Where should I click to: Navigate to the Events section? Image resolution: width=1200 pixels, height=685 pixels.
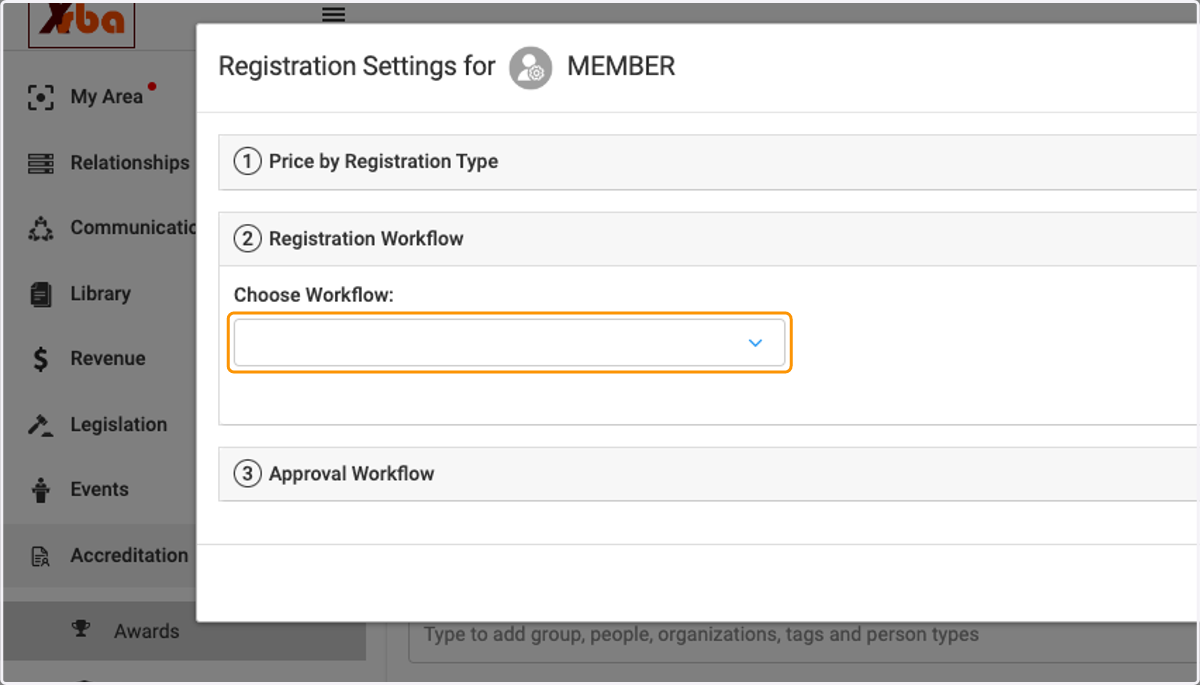99,490
